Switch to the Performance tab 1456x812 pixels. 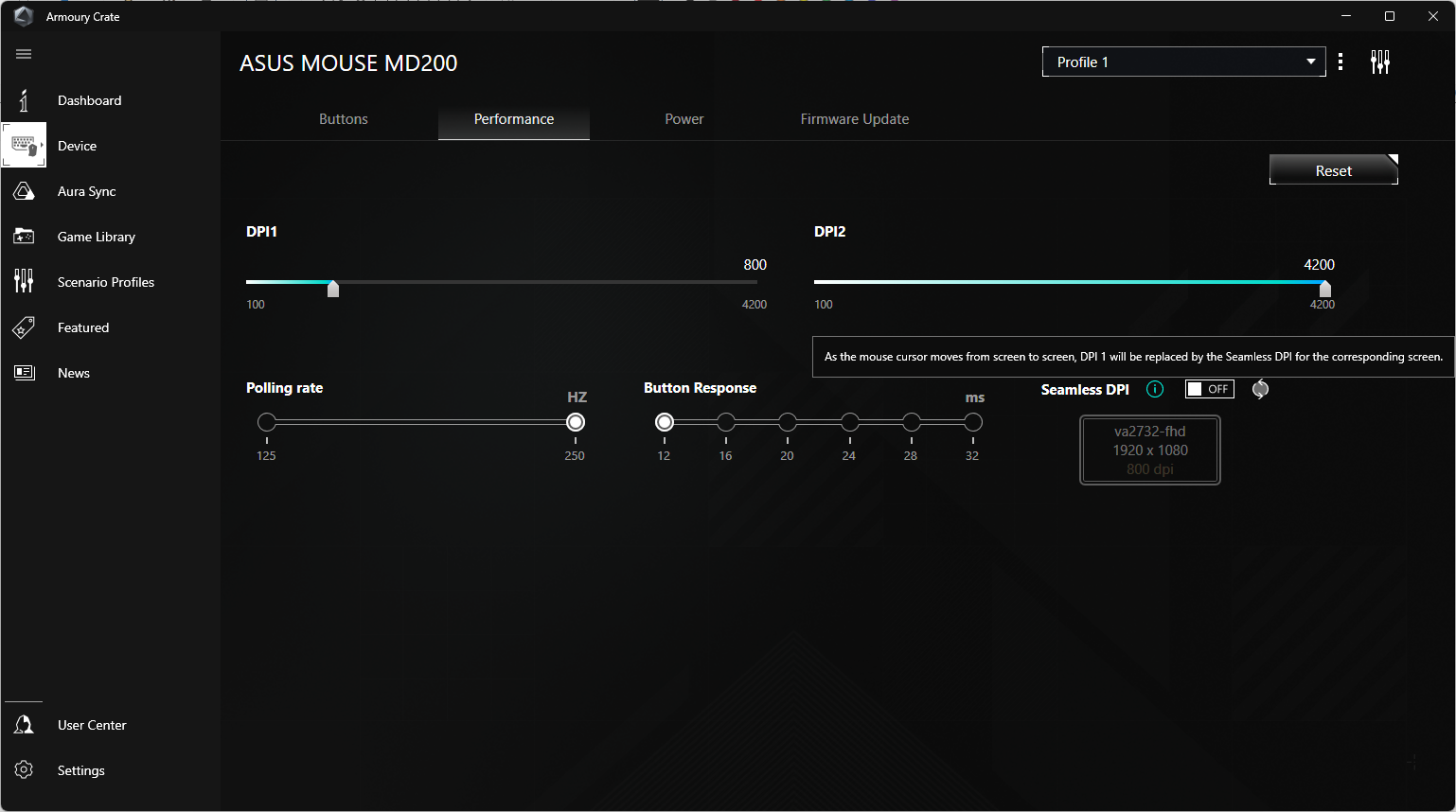pyautogui.click(x=514, y=119)
